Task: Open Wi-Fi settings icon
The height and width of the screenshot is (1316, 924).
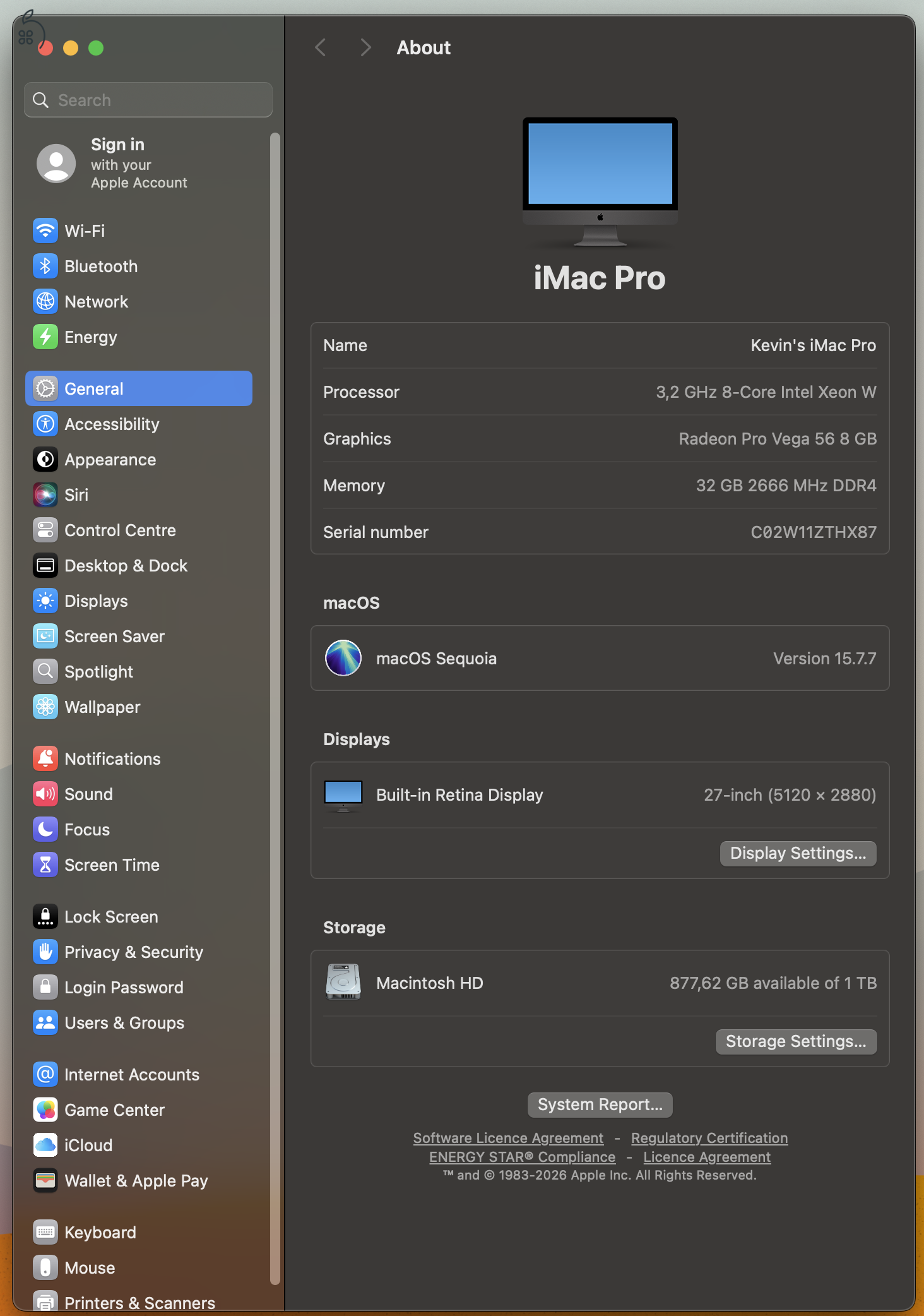Action: pyautogui.click(x=45, y=231)
